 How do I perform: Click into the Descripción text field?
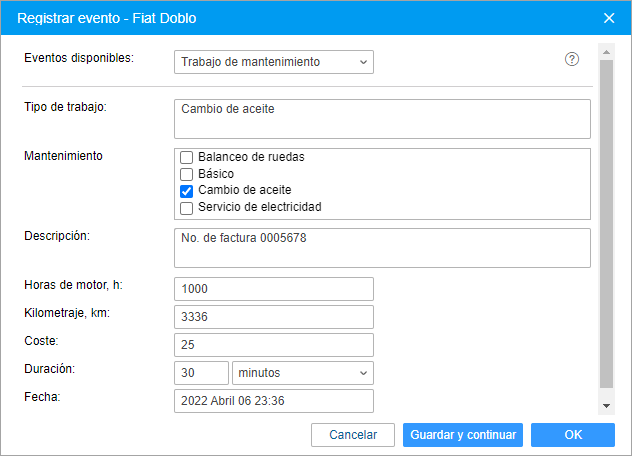[382, 248]
